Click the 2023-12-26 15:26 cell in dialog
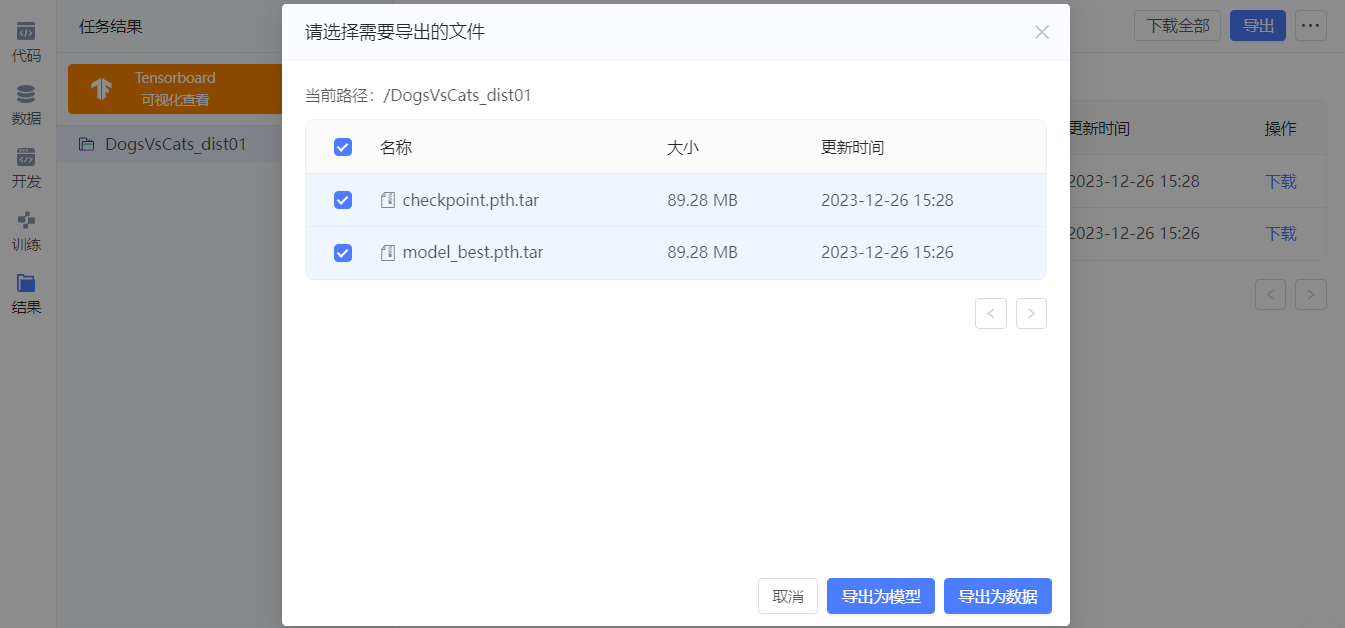 click(x=887, y=253)
